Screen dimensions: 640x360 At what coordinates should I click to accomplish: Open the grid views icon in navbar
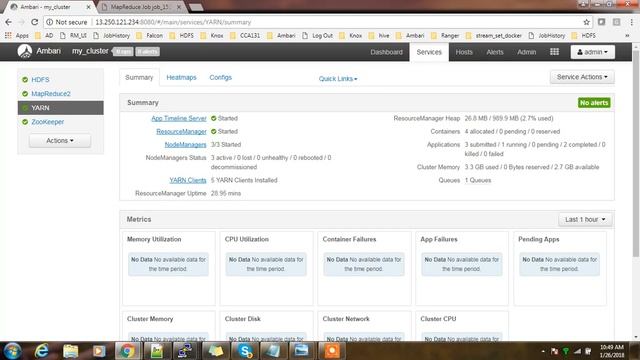pos(554,52)
